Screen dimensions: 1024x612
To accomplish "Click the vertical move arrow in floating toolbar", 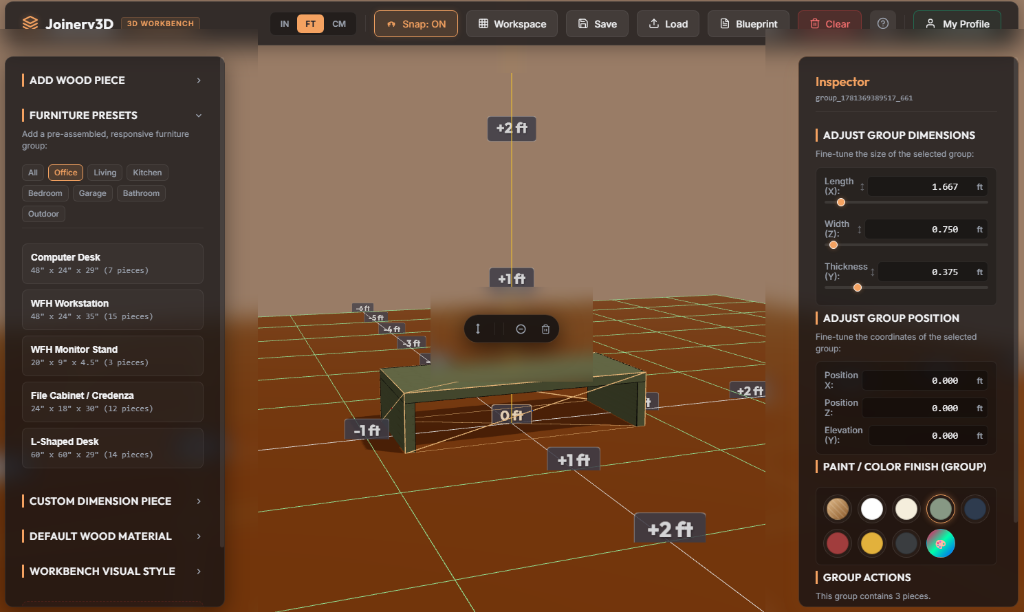I will click(478, 329).
